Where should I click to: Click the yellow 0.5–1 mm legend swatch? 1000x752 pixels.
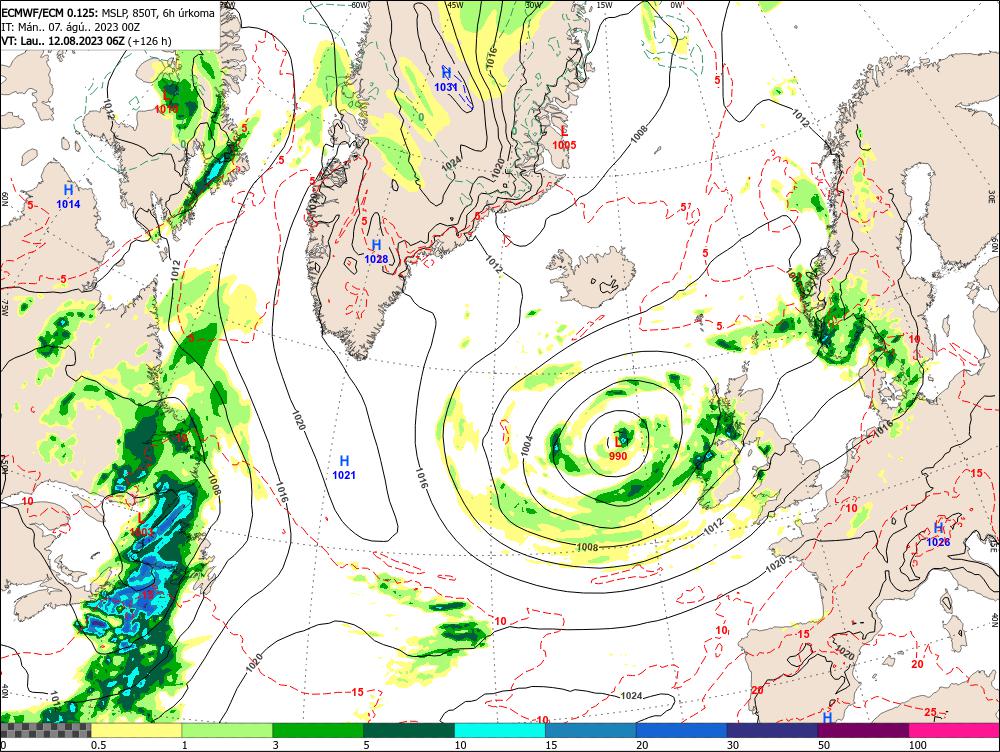[136, 730]
